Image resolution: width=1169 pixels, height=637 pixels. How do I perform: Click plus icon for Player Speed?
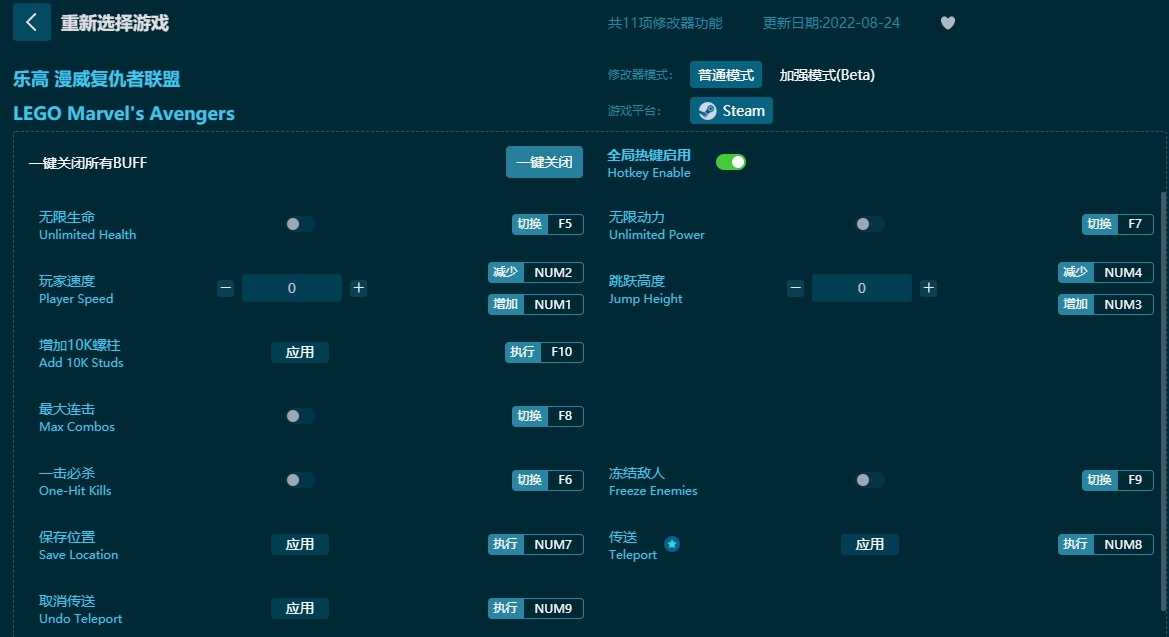(359, 288)
